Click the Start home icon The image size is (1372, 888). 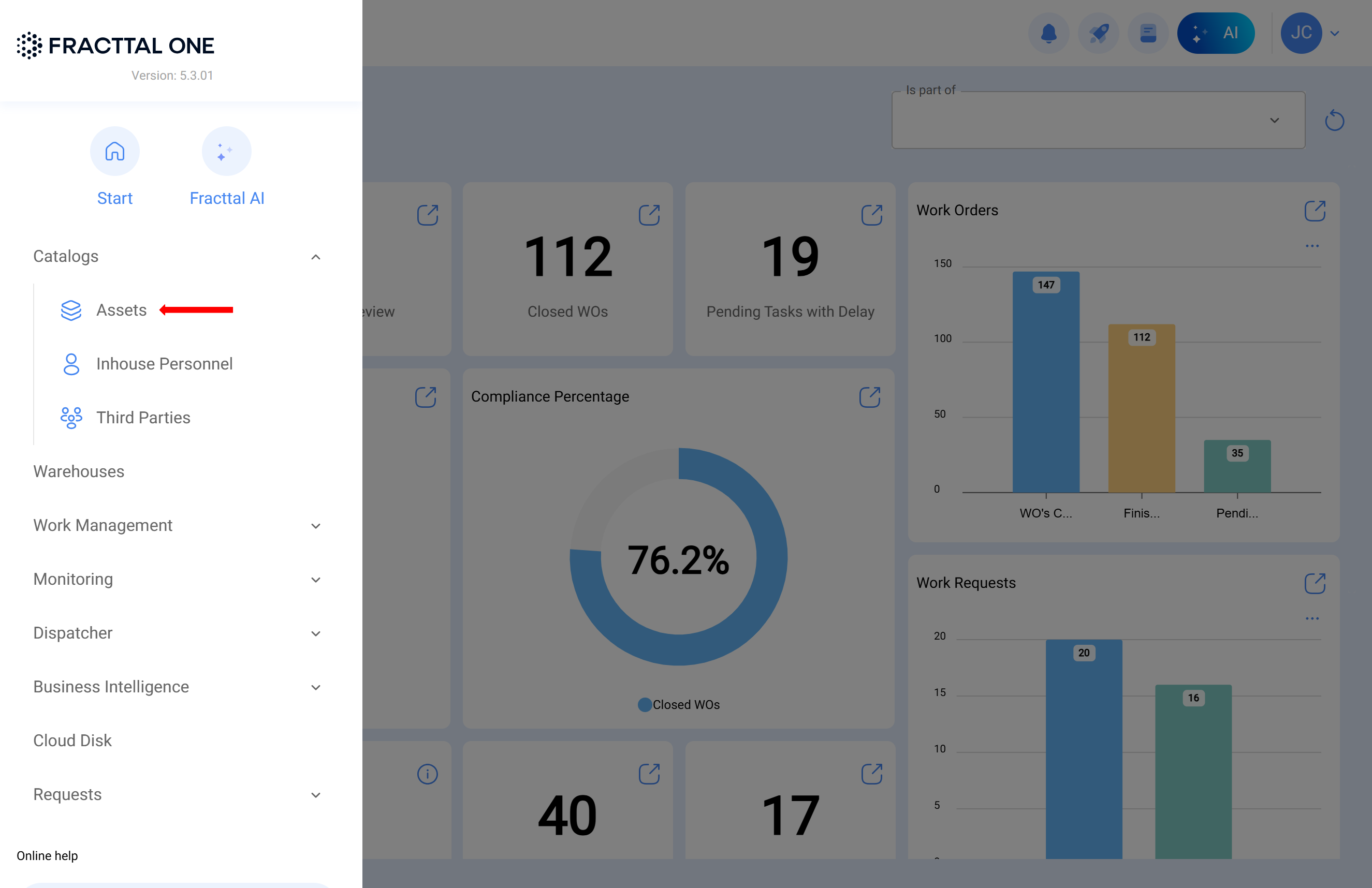click(115, 152)
